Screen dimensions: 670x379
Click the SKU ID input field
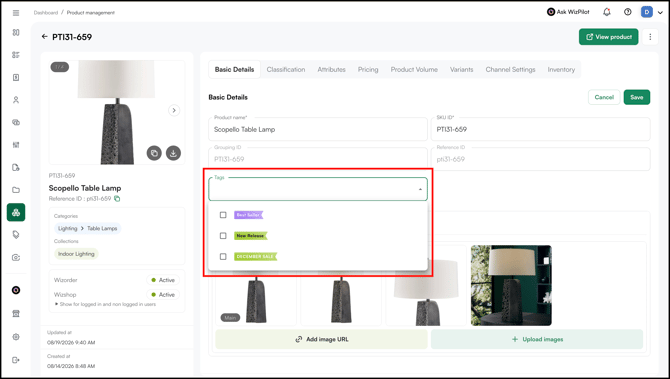pyautogui.click(x=541, y=129)
